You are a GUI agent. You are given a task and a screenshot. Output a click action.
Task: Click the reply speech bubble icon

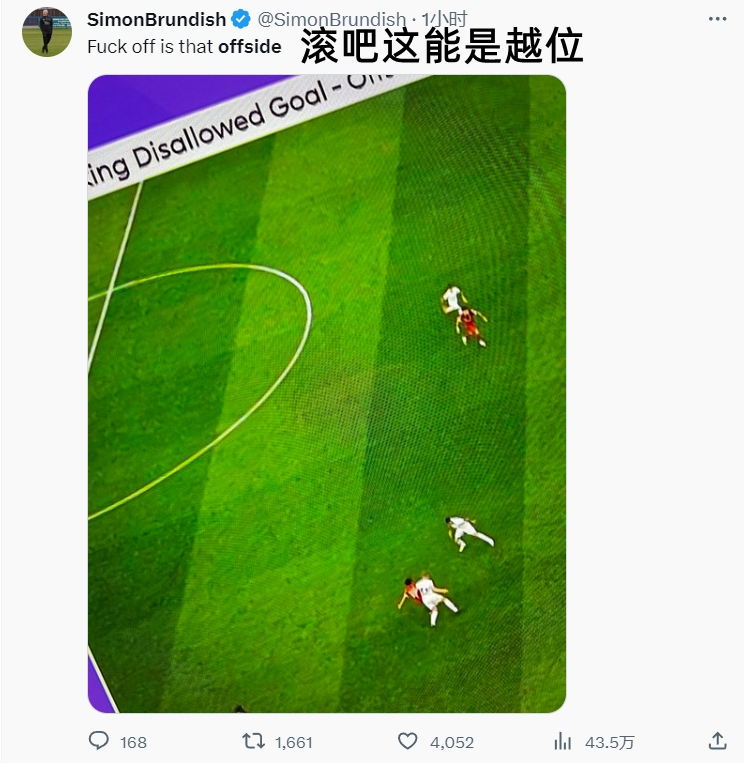99,741
